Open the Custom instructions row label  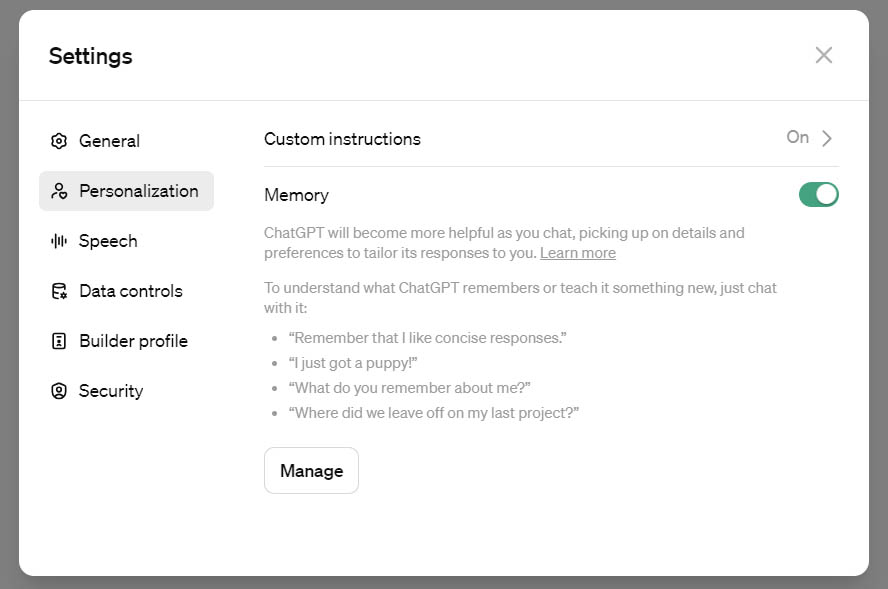pyautogui.click(x=342, y=139)
